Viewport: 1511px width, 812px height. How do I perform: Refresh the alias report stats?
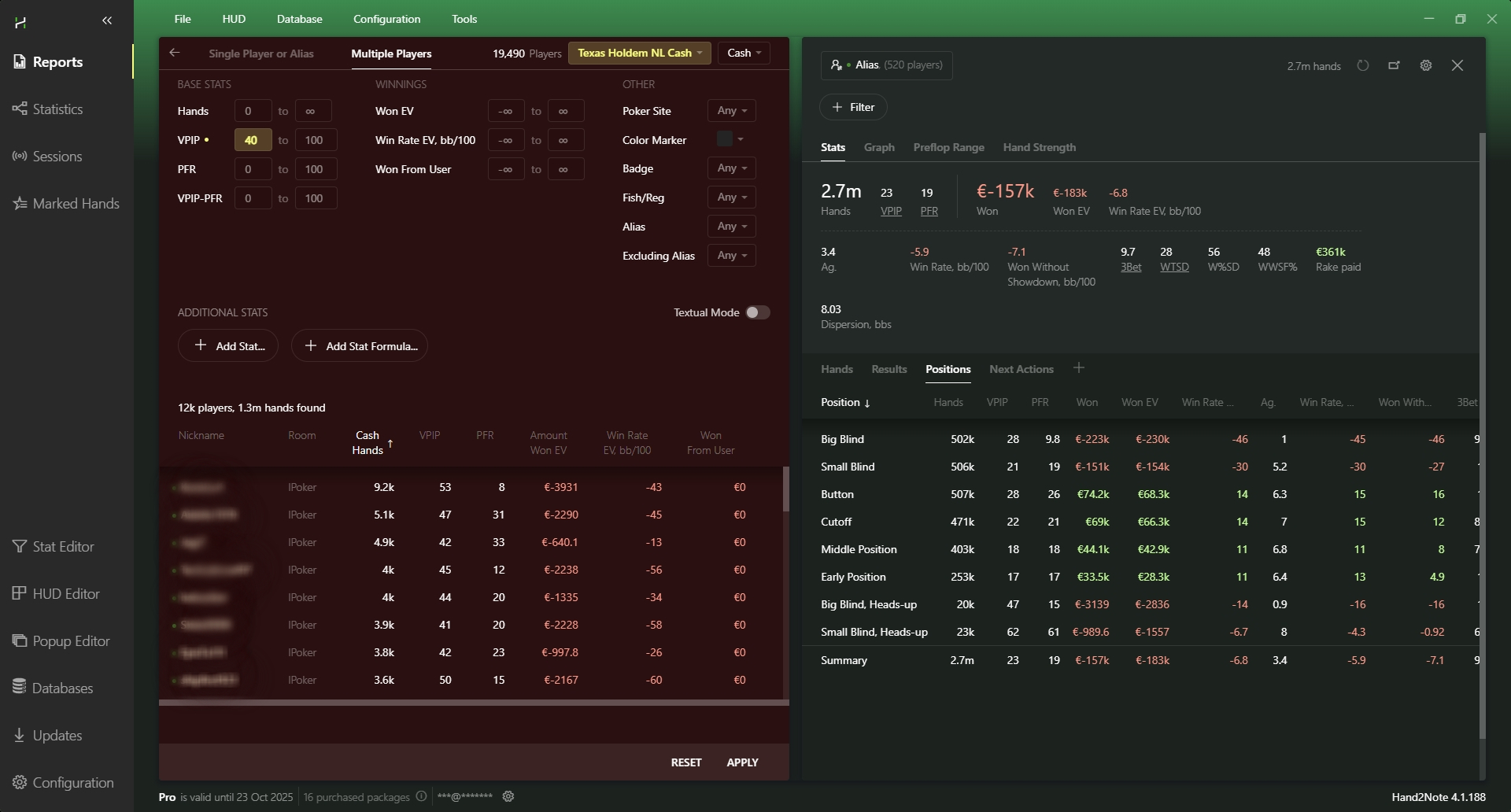point(1363,66)
